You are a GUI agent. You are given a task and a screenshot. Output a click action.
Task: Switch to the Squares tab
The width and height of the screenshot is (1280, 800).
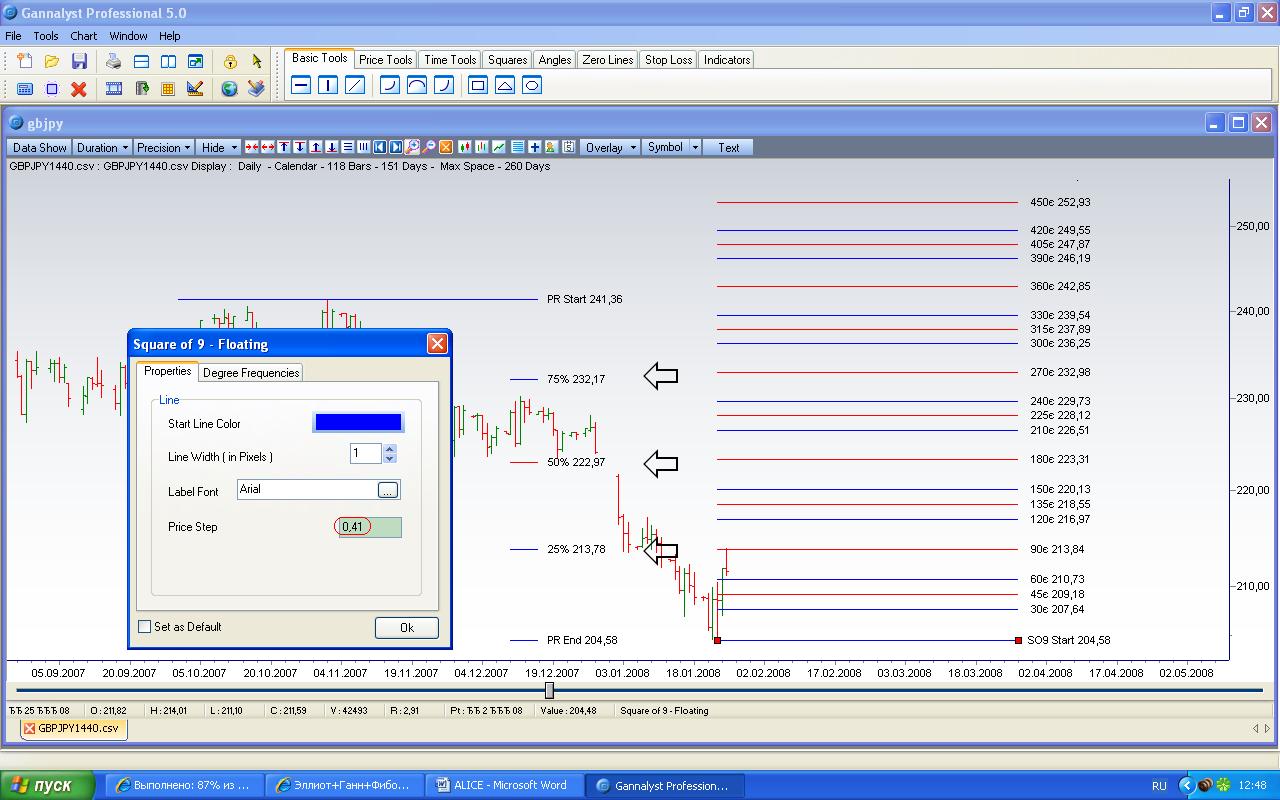click(x=507, y=60)
